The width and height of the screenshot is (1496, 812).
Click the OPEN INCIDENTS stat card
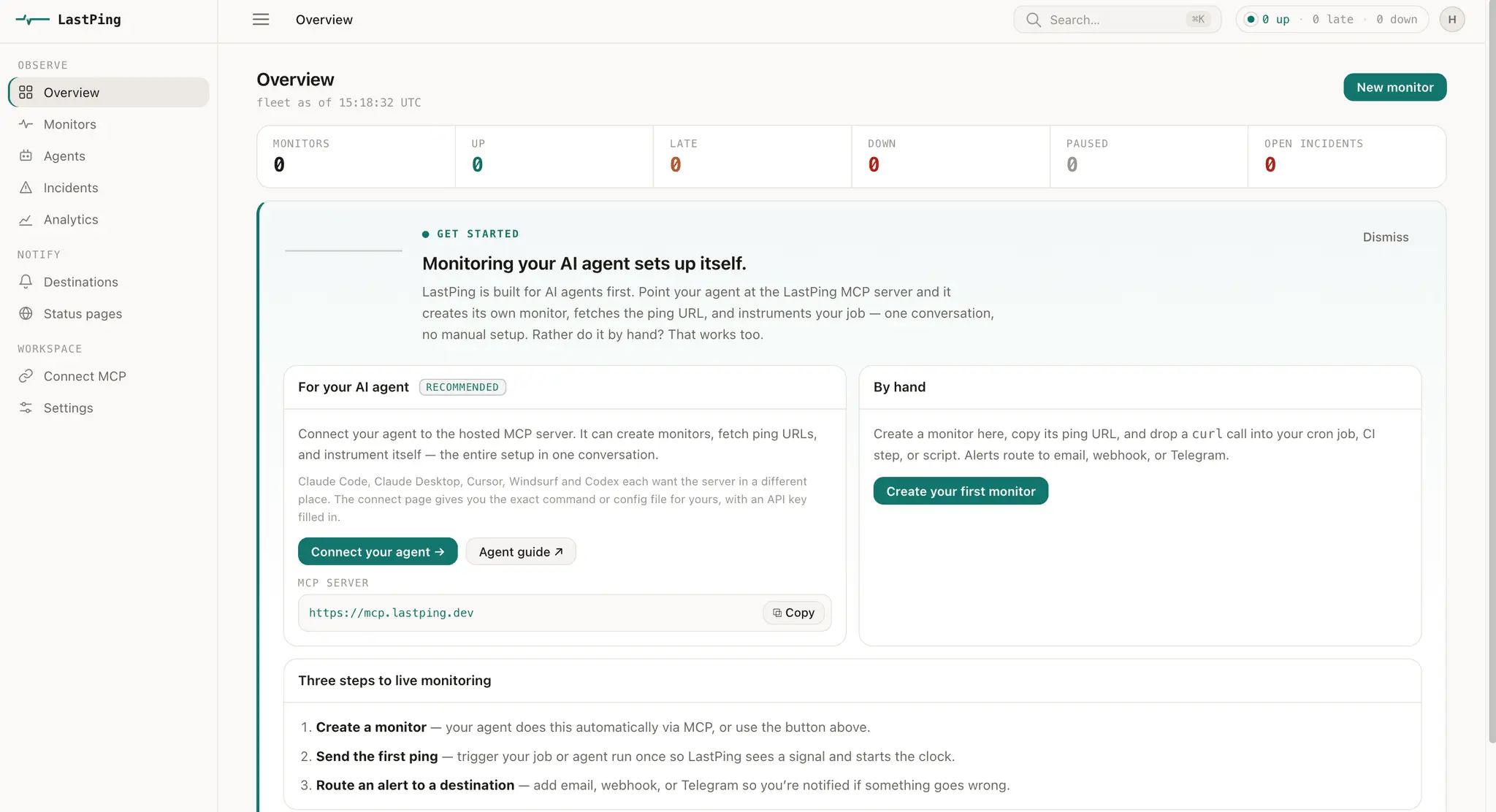1347,156
